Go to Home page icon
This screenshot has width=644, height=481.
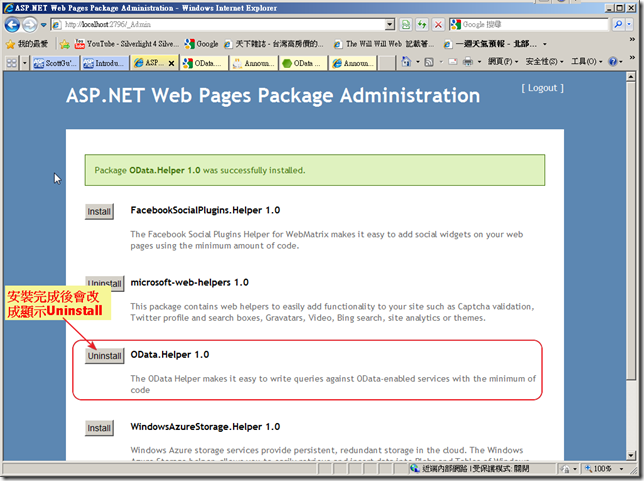pos(406,62)
